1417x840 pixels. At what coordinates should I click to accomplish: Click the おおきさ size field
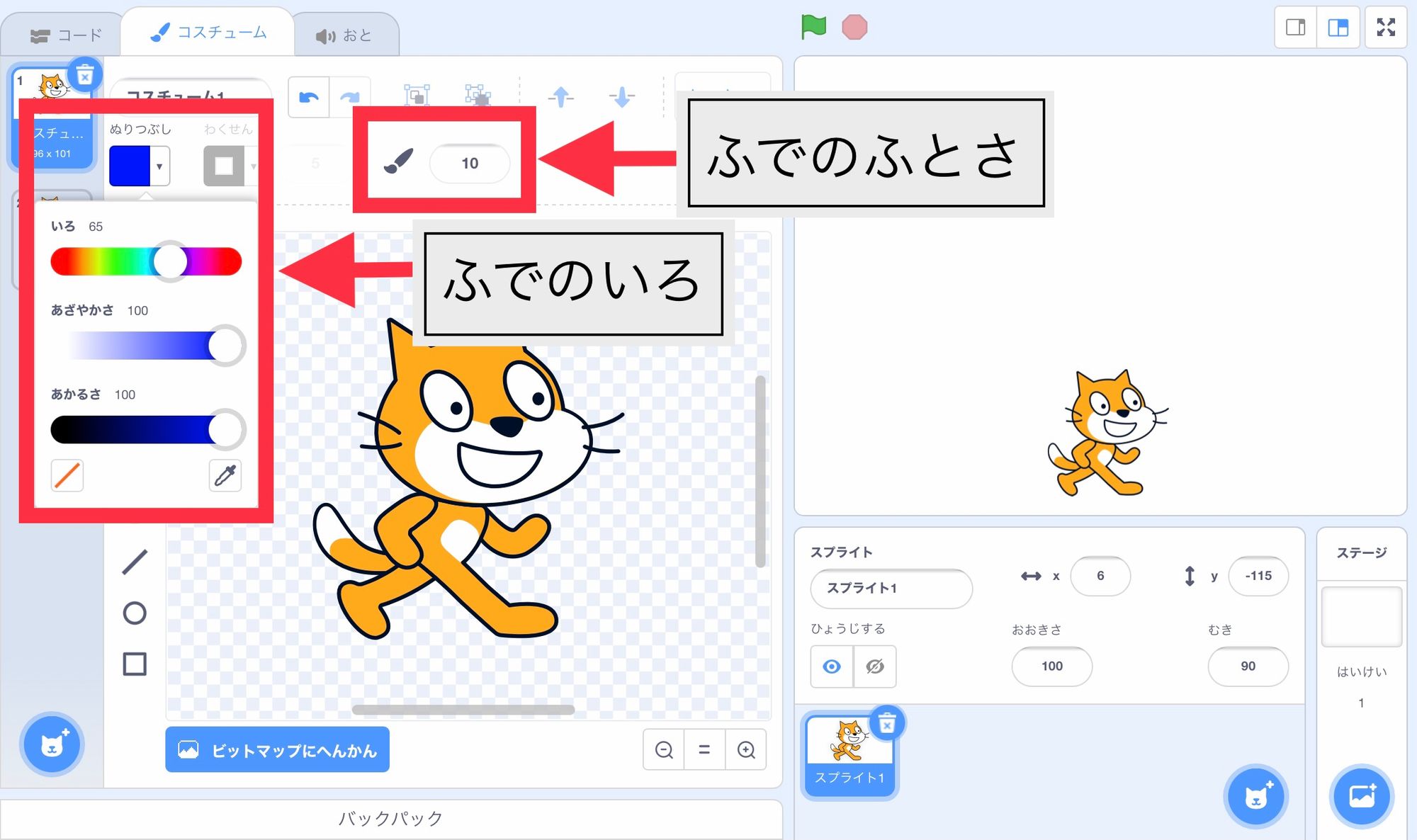tap(1052, 666)
